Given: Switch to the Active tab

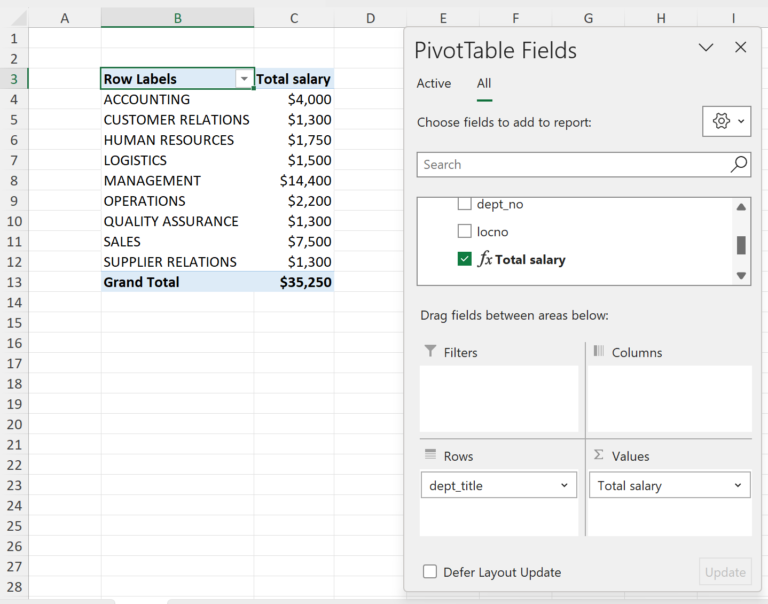Looking at the screenshot, I should point(434,84).
